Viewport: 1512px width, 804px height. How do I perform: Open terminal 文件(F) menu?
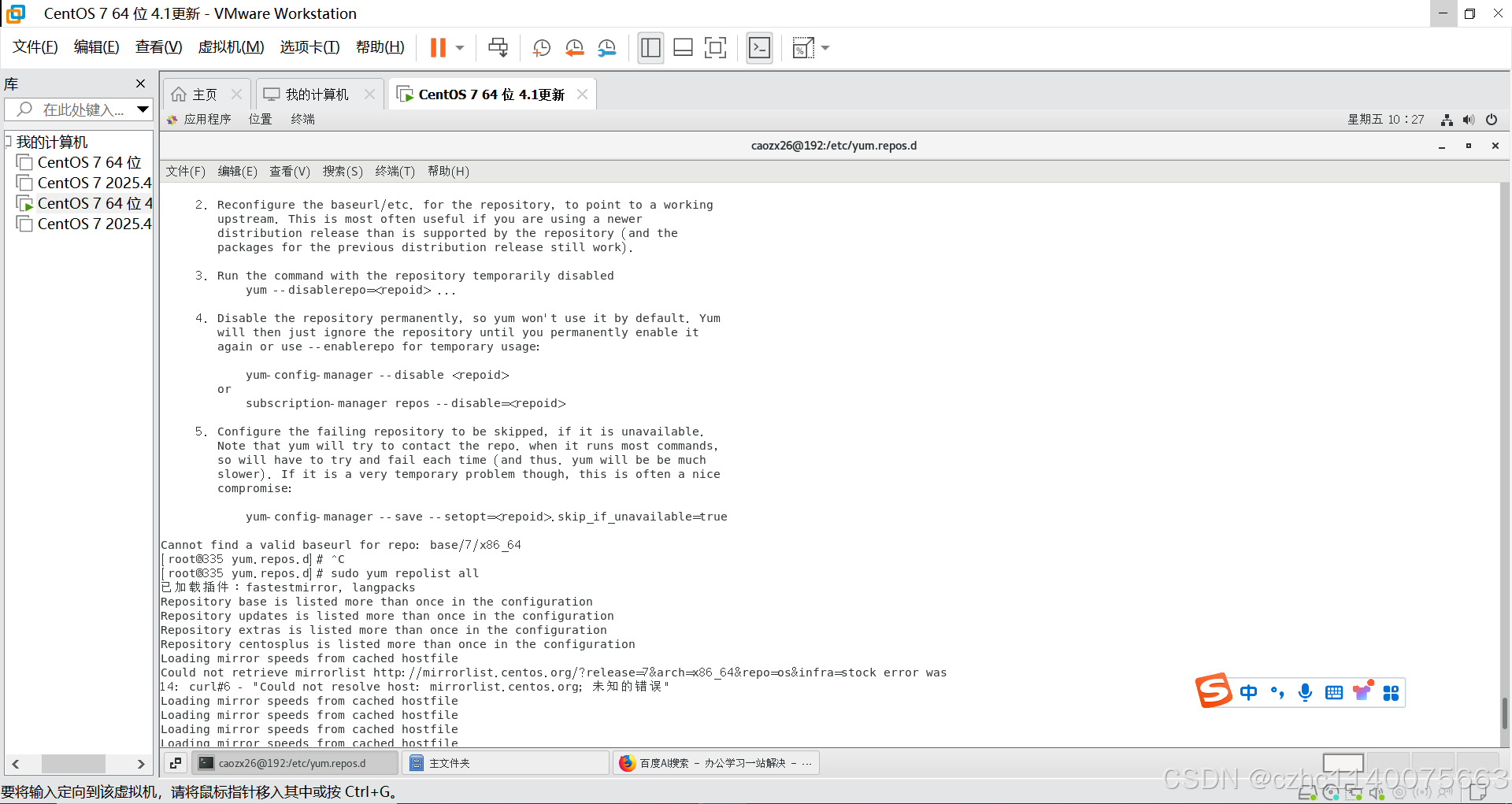(x=186, y=171)
